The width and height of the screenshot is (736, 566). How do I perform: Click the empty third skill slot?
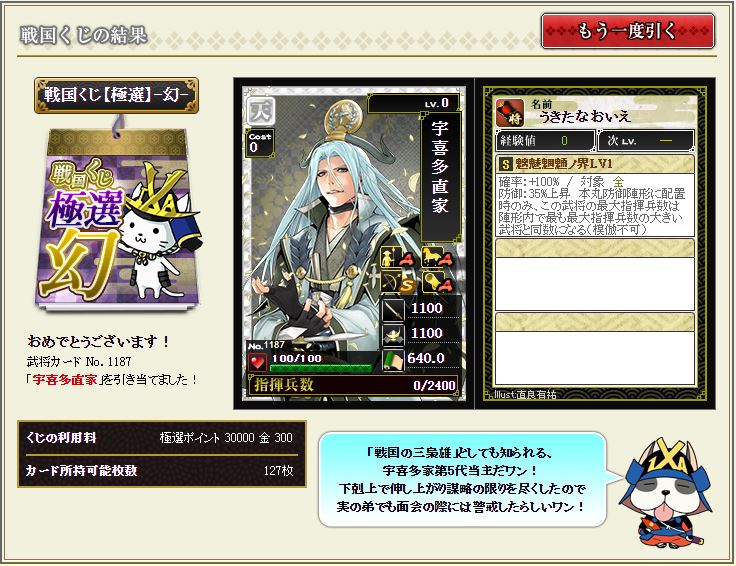click(x=595, y=349)
